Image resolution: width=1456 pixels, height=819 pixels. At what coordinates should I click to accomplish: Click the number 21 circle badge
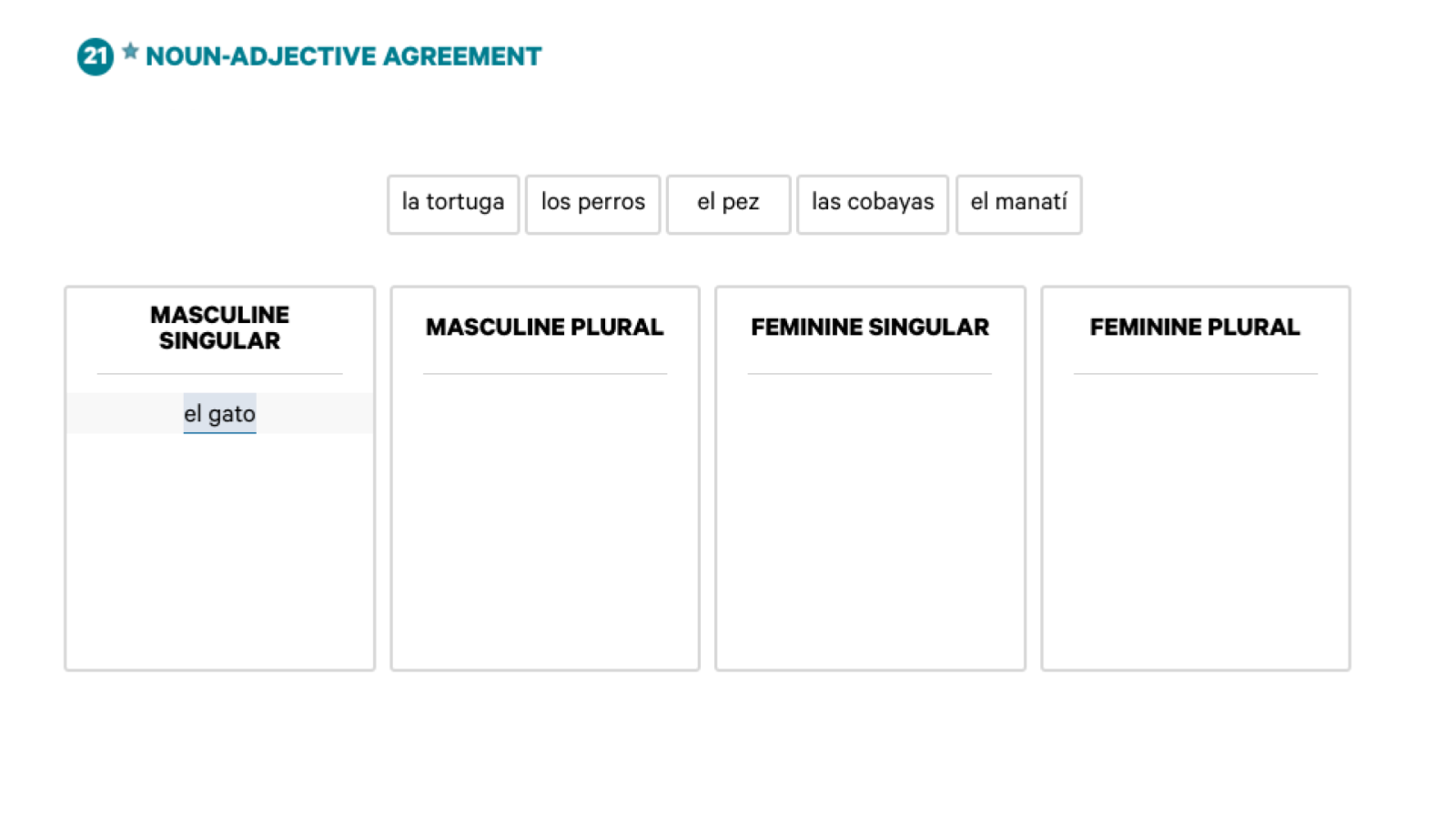(95, 56)
